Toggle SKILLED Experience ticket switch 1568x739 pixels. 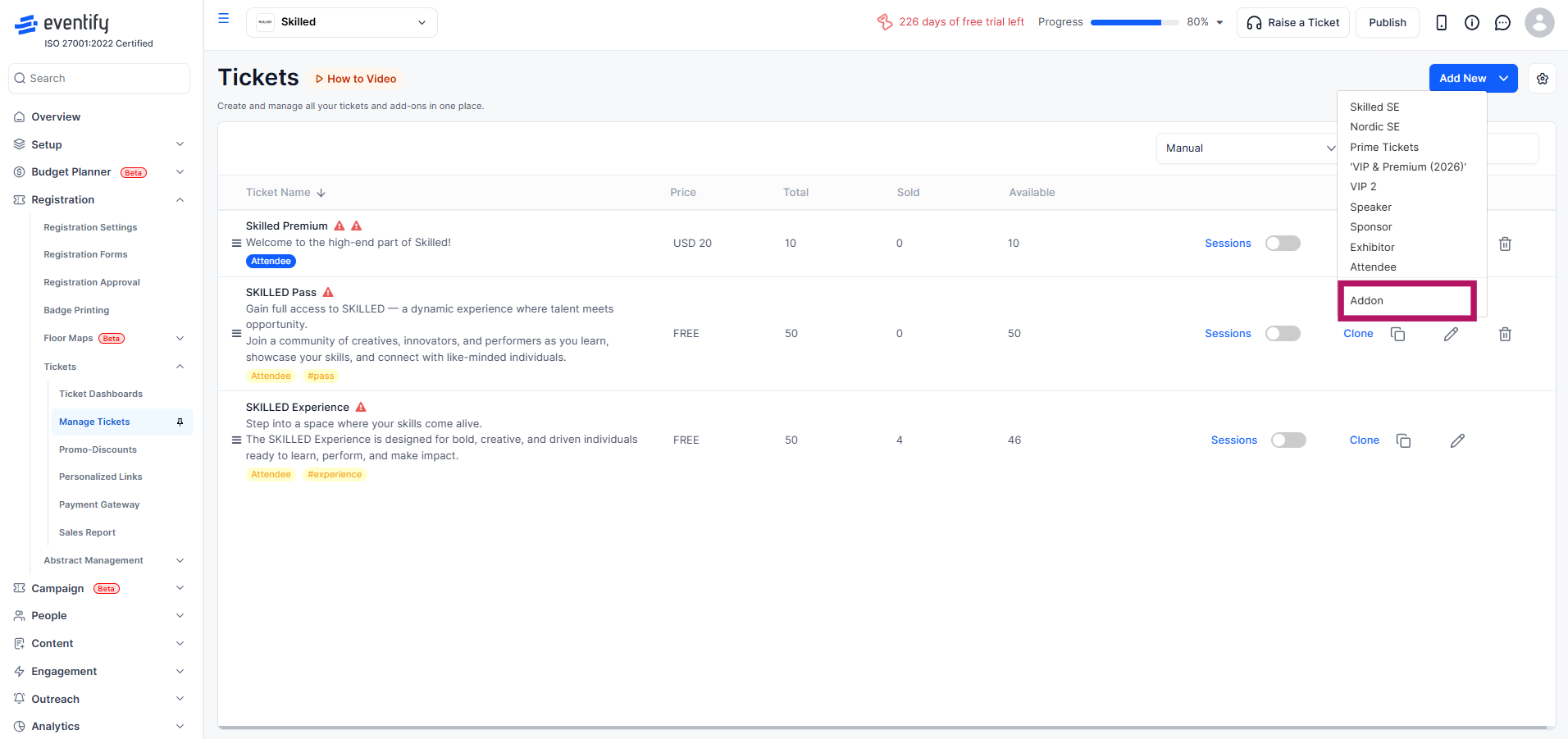1288,440
